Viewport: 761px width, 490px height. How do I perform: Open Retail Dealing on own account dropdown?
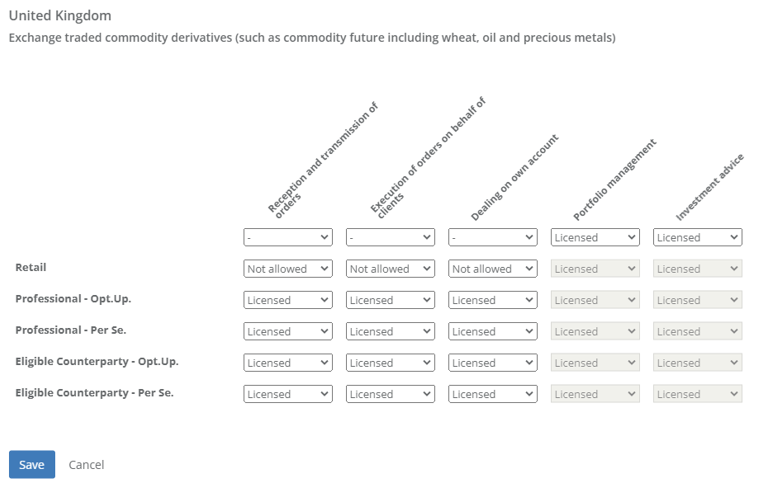[x=492, y=269]
